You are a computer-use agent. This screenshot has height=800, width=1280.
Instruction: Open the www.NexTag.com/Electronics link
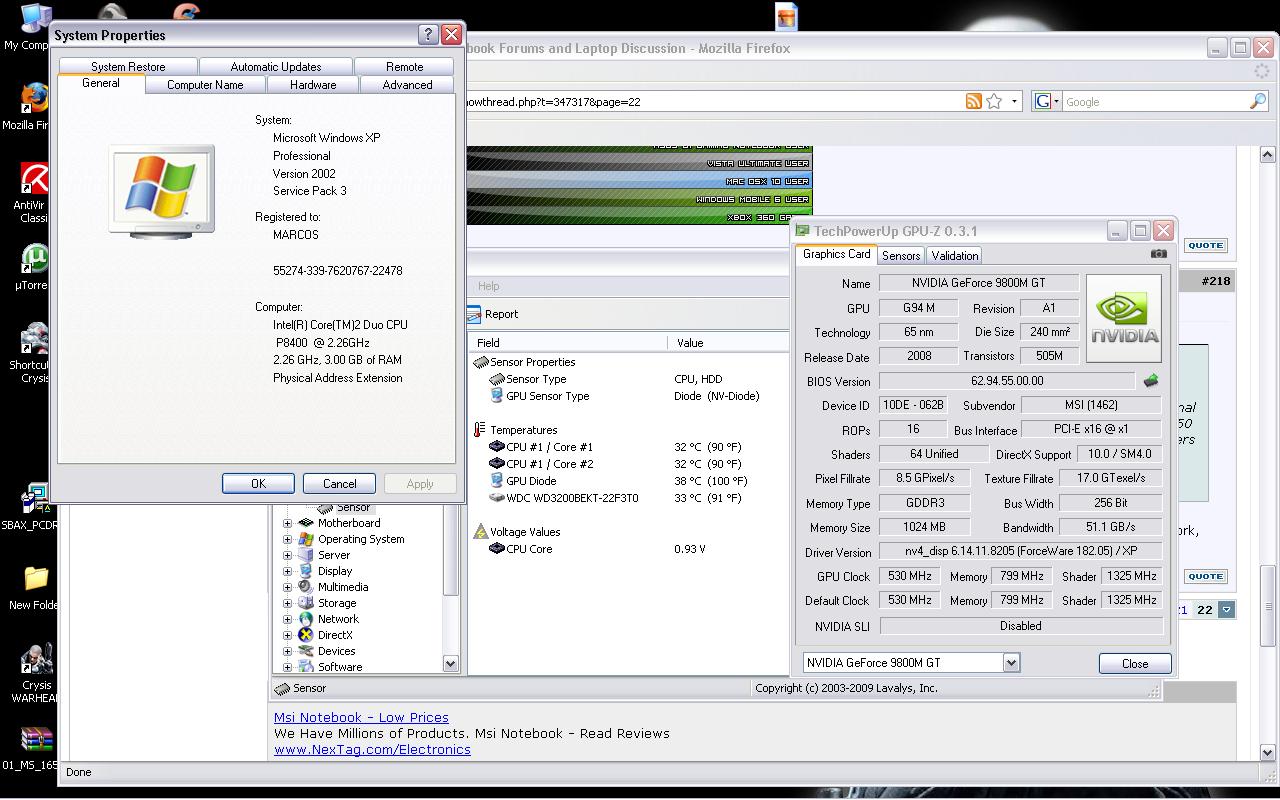pyautogui.click(x=372, y=749)
